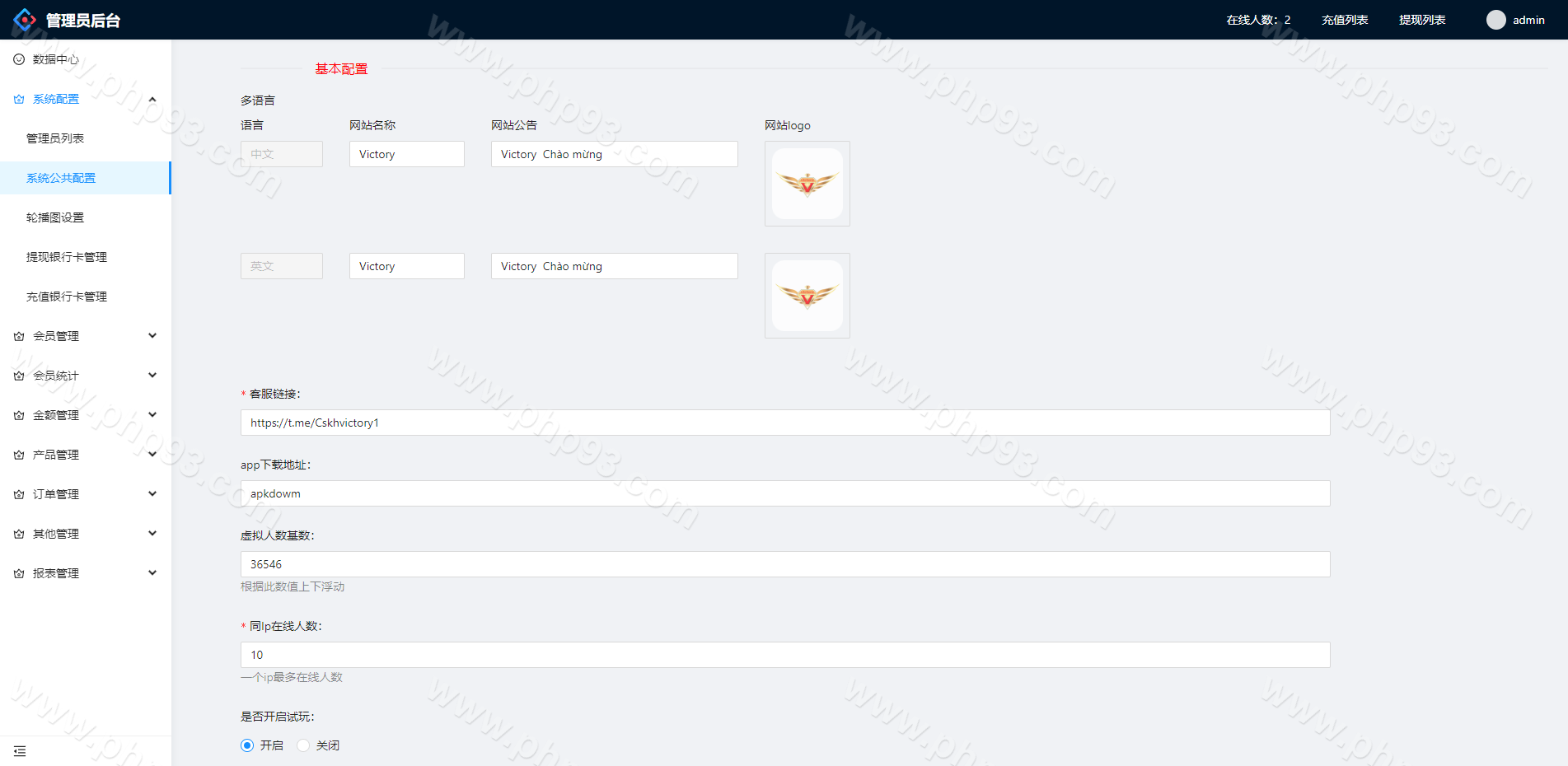Click the Chinese-language website logo thumbnail
The width and height of the screenshot is (1568, 766).
(807, 184)
